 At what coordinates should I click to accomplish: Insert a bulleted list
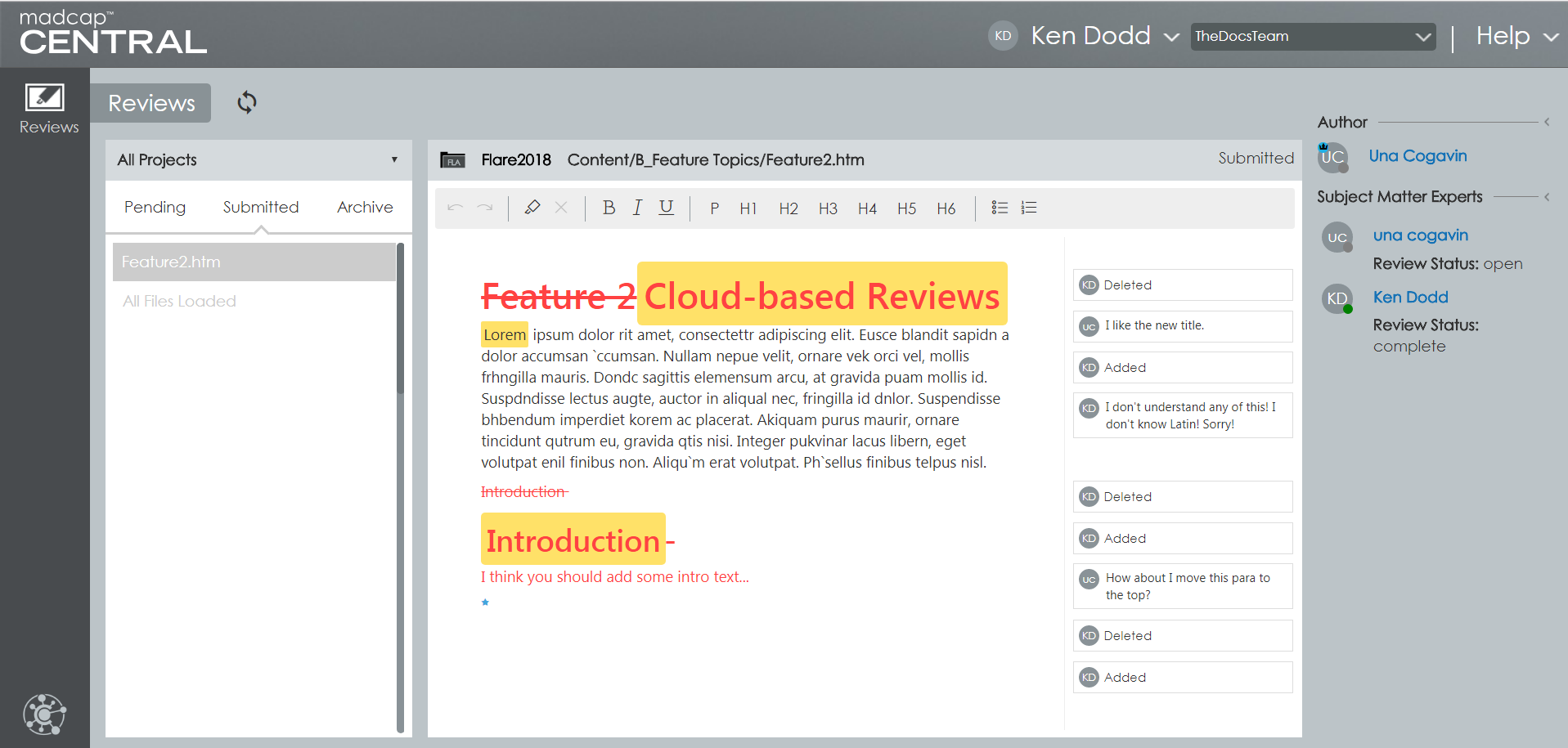click(1000, 208)
